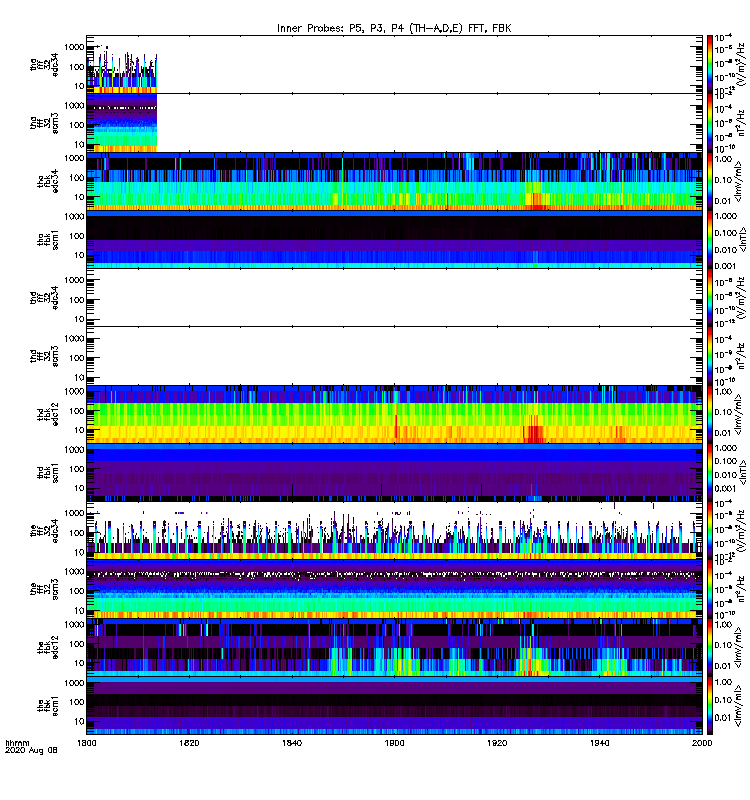The width and height of the screenshot is (750, 800).
Task: Click the <|nT|> unit label of tha fbk scm1
Action: [x=743, y=239]
